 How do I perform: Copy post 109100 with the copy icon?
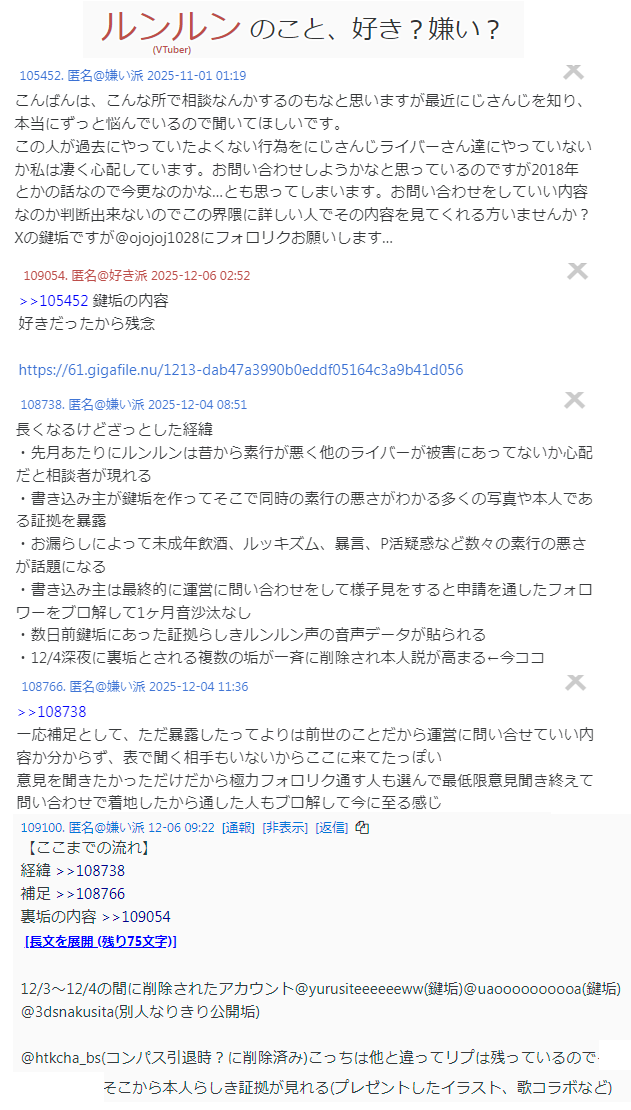click(x=362, y=827)
